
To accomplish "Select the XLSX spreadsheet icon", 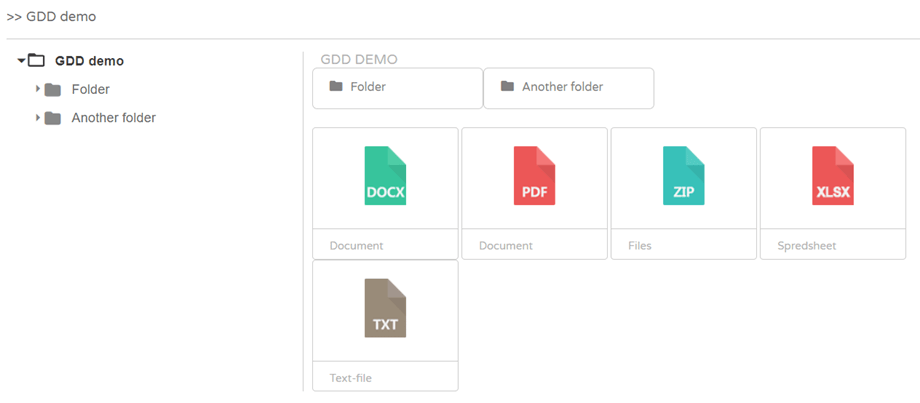I will click(x=833, y=176).
